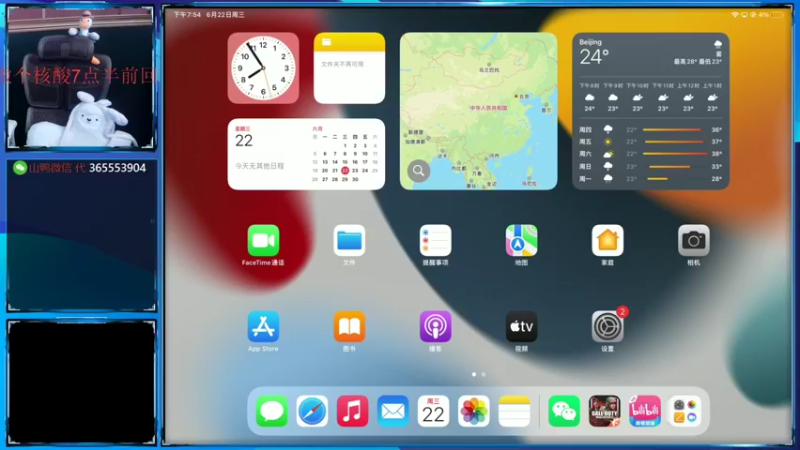Open bilibili in the dock
Screen dimensions: 800x450
[x=644, y=411]
